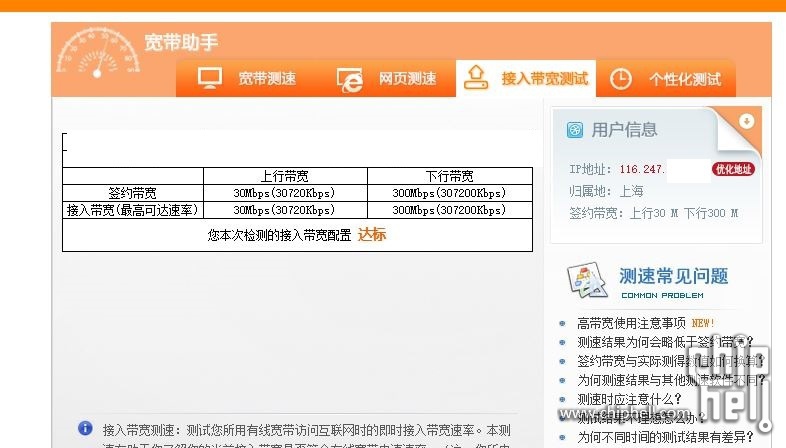Click the NEW! badge after 高带宽使用注意事项
Image resolution: width=786 pixels, height=448 pixels.
click(703, 323)
